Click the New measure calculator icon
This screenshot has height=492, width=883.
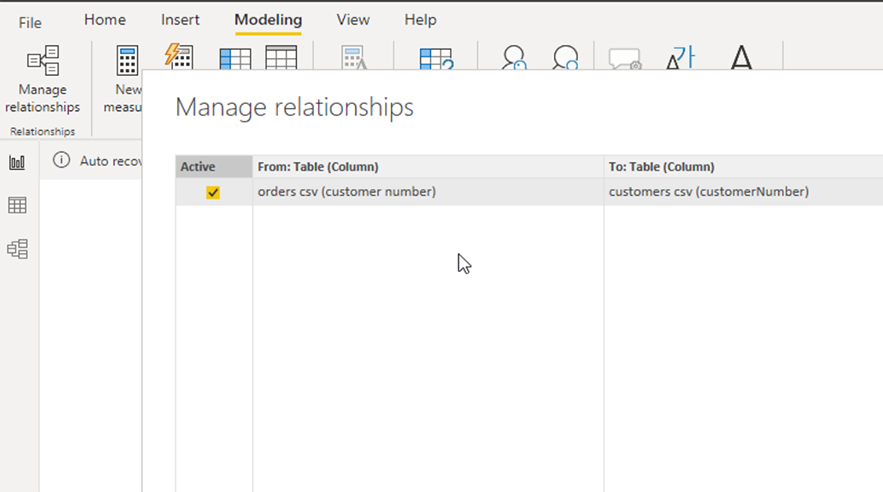pos(127,61)
